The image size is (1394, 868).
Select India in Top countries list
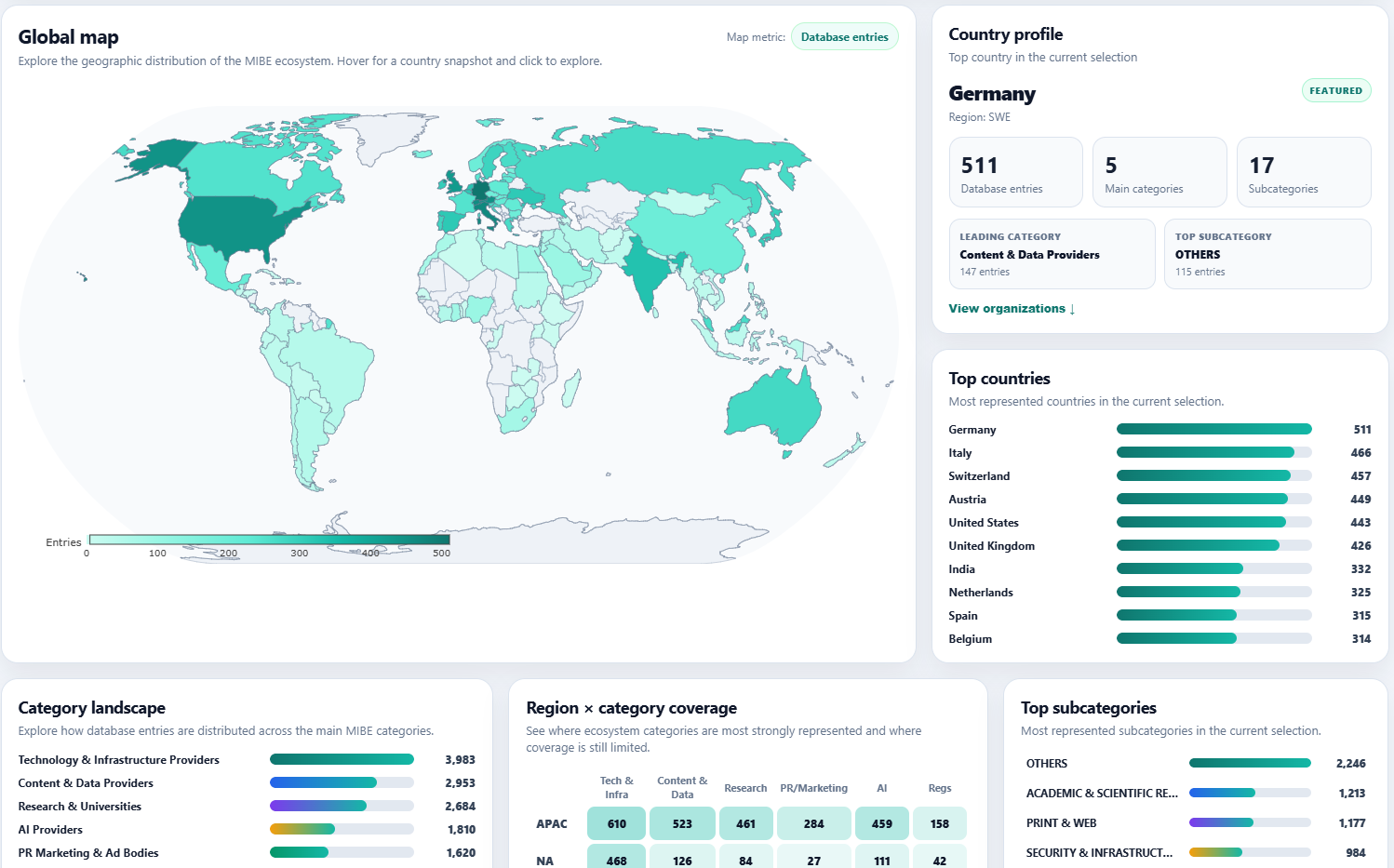point(1159,568)
